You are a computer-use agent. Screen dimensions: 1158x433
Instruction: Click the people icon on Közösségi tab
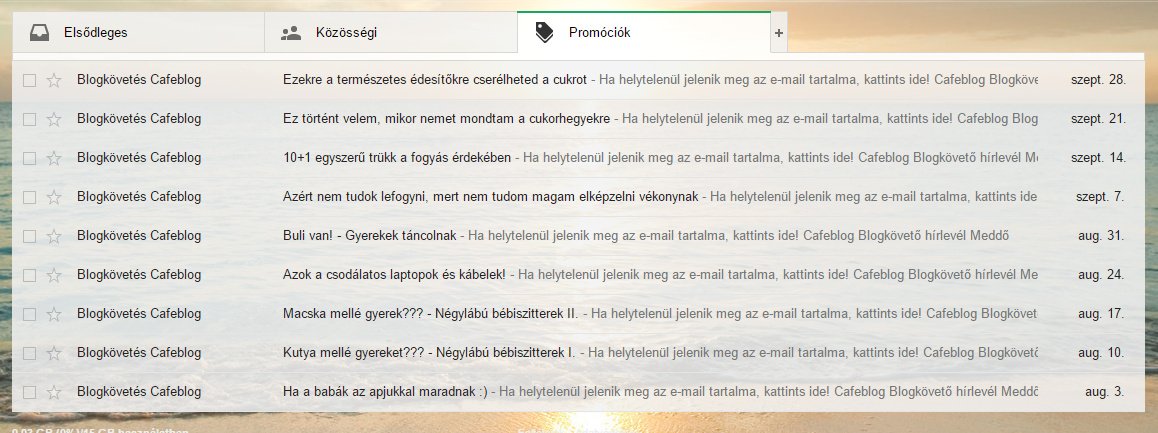click(x=291, y=32)
